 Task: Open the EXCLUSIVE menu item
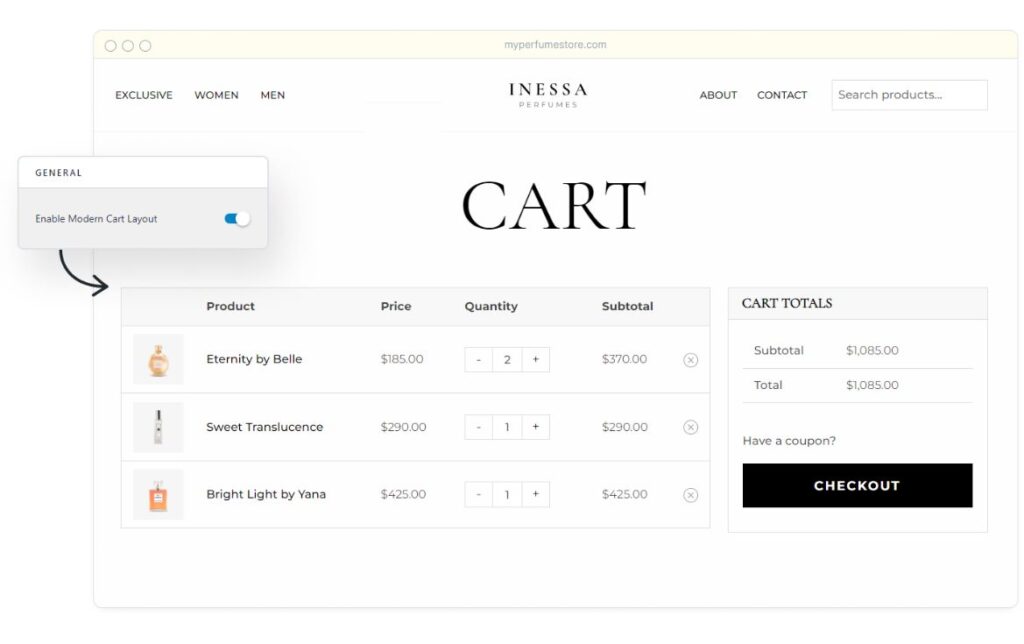pyautogui.click(x=143, y=95)
